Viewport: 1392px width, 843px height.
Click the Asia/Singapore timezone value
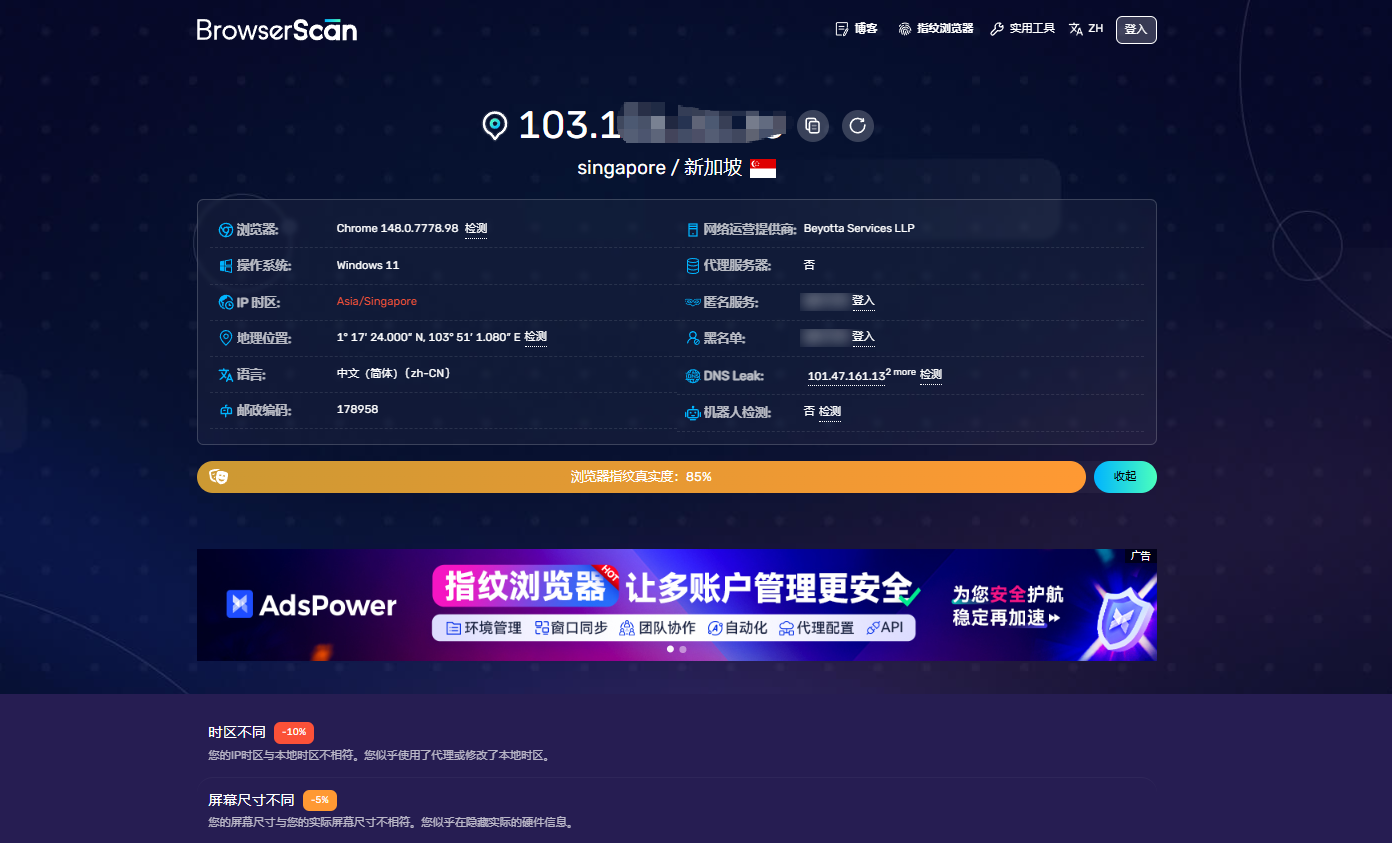click(x=377, y=301)
